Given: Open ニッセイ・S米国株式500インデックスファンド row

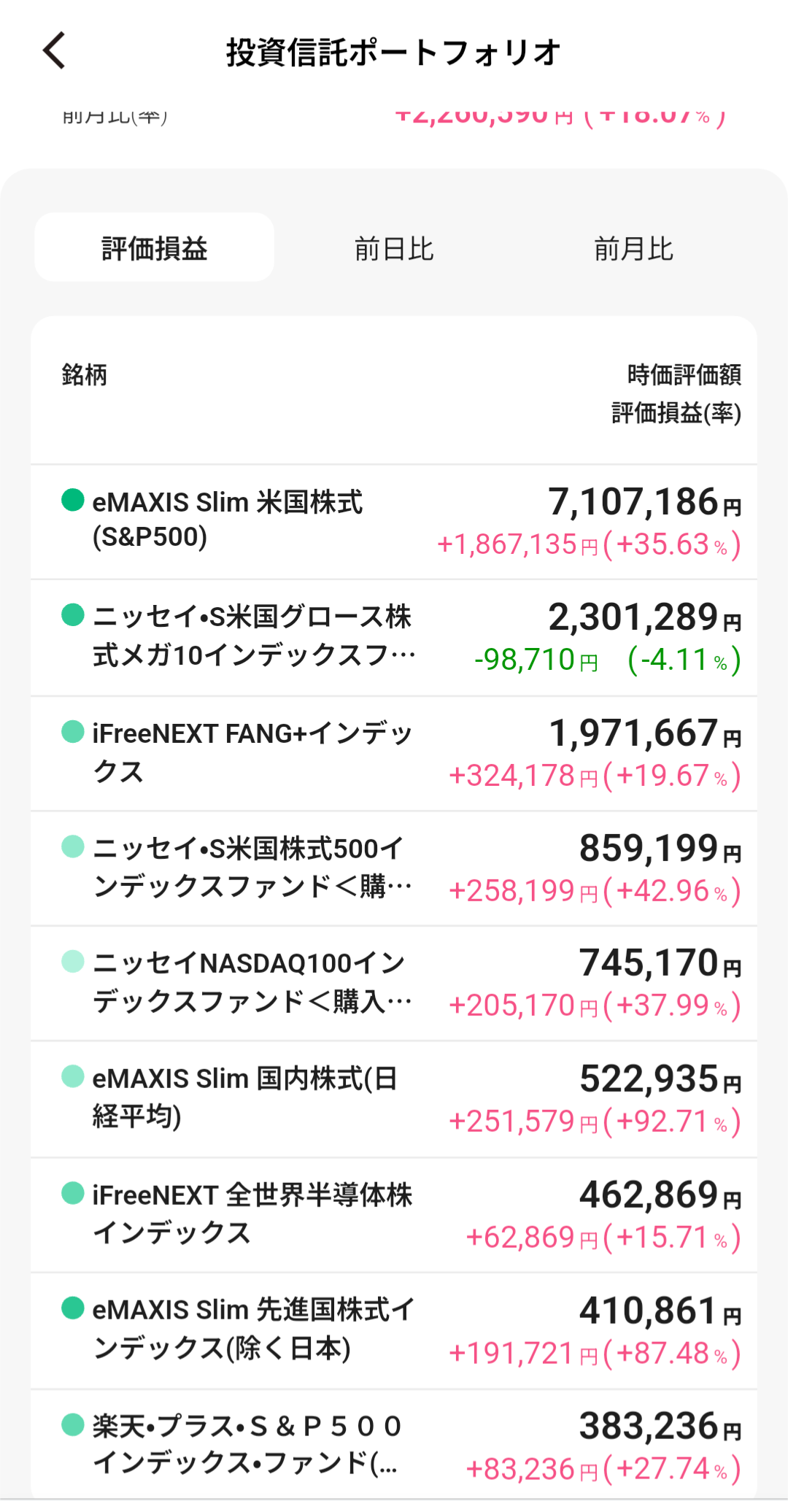Looking at the screenshot, I should pos(252,867).
